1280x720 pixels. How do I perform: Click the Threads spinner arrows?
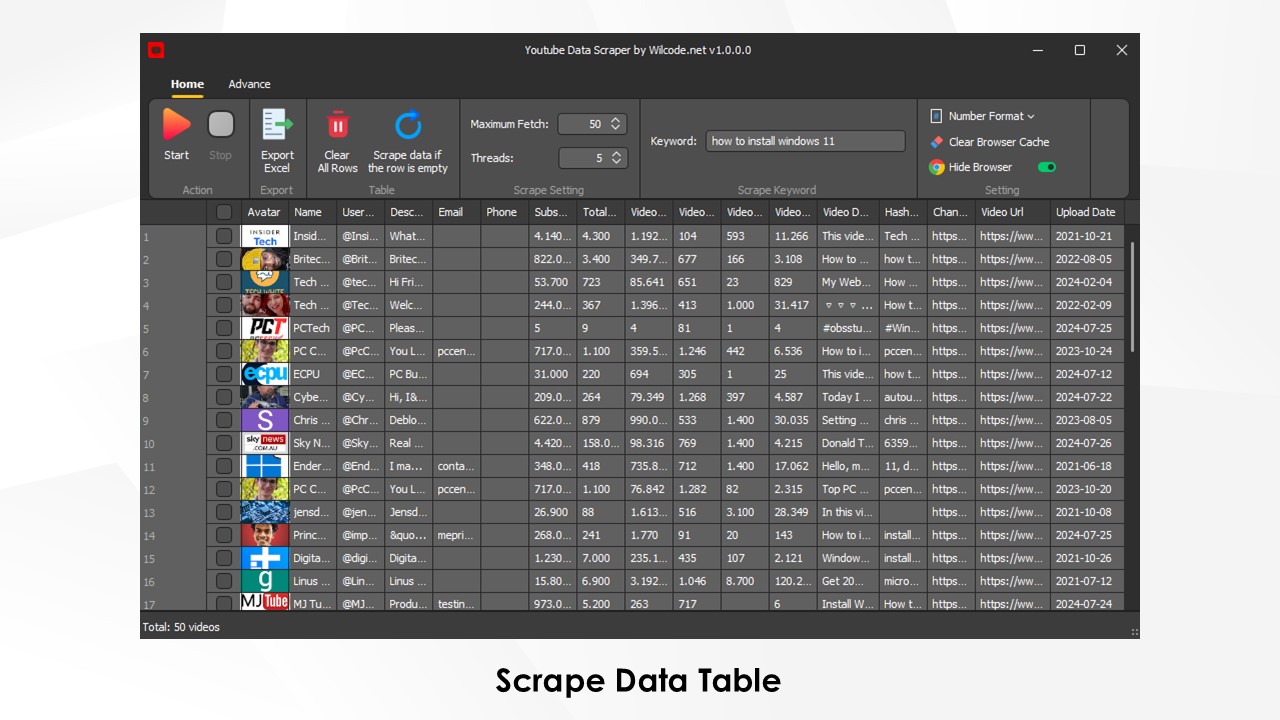pyautogui.click(x=616, y=158)
